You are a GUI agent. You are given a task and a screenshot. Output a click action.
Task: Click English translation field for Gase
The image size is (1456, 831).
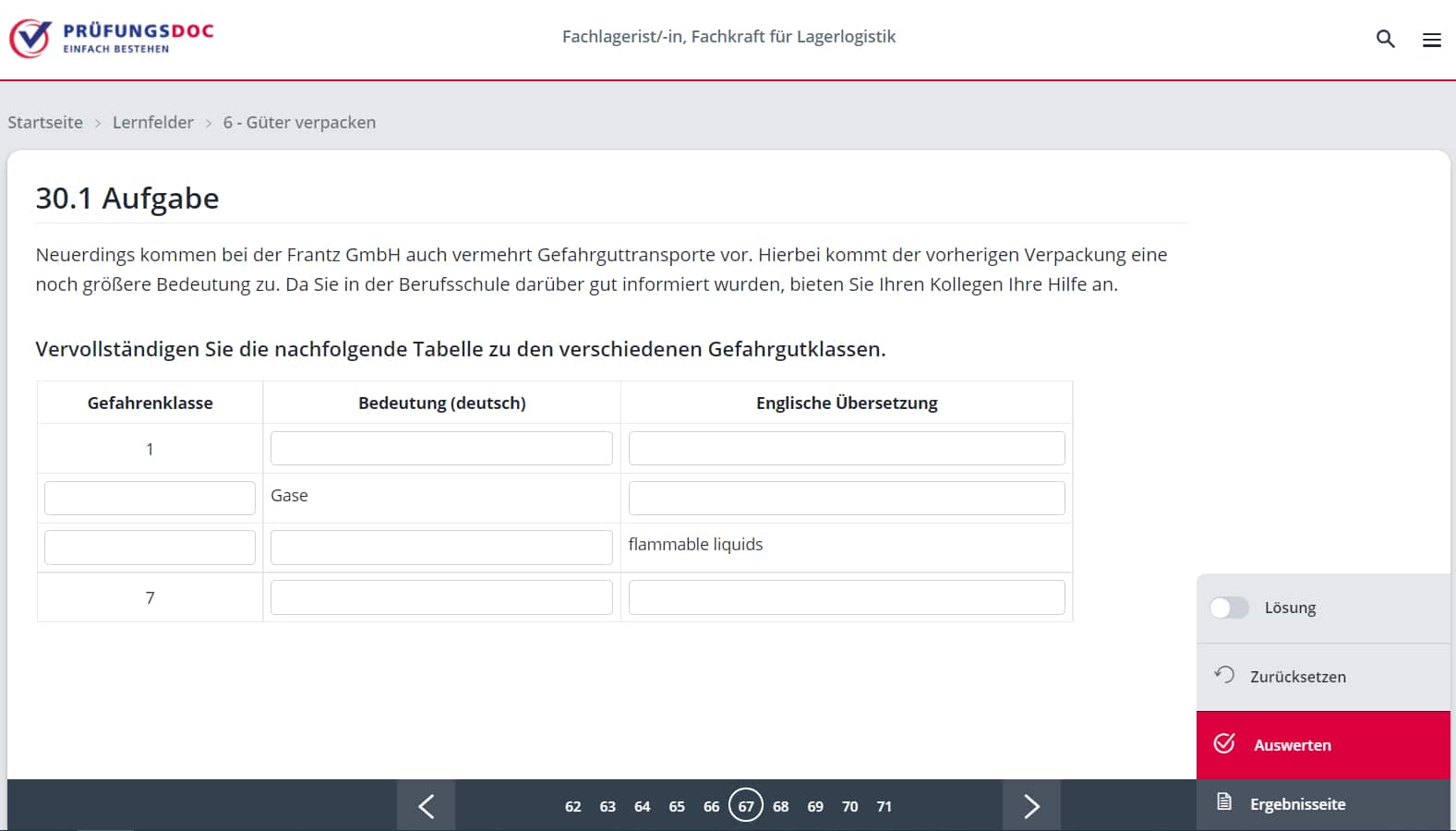(x=846, y=499)
